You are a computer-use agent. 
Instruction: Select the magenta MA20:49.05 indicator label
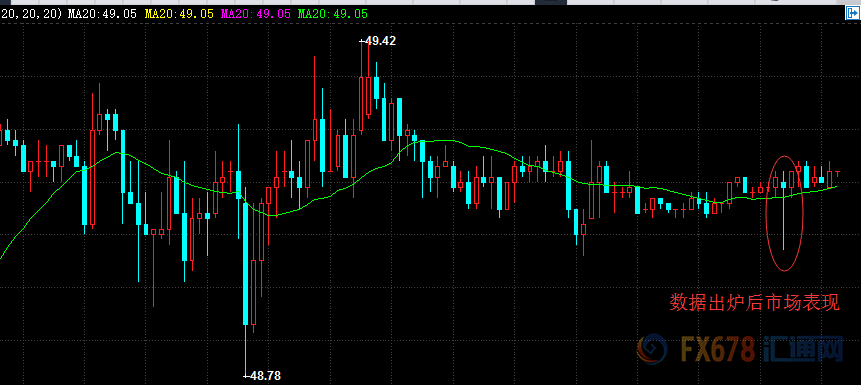point(256,14)
